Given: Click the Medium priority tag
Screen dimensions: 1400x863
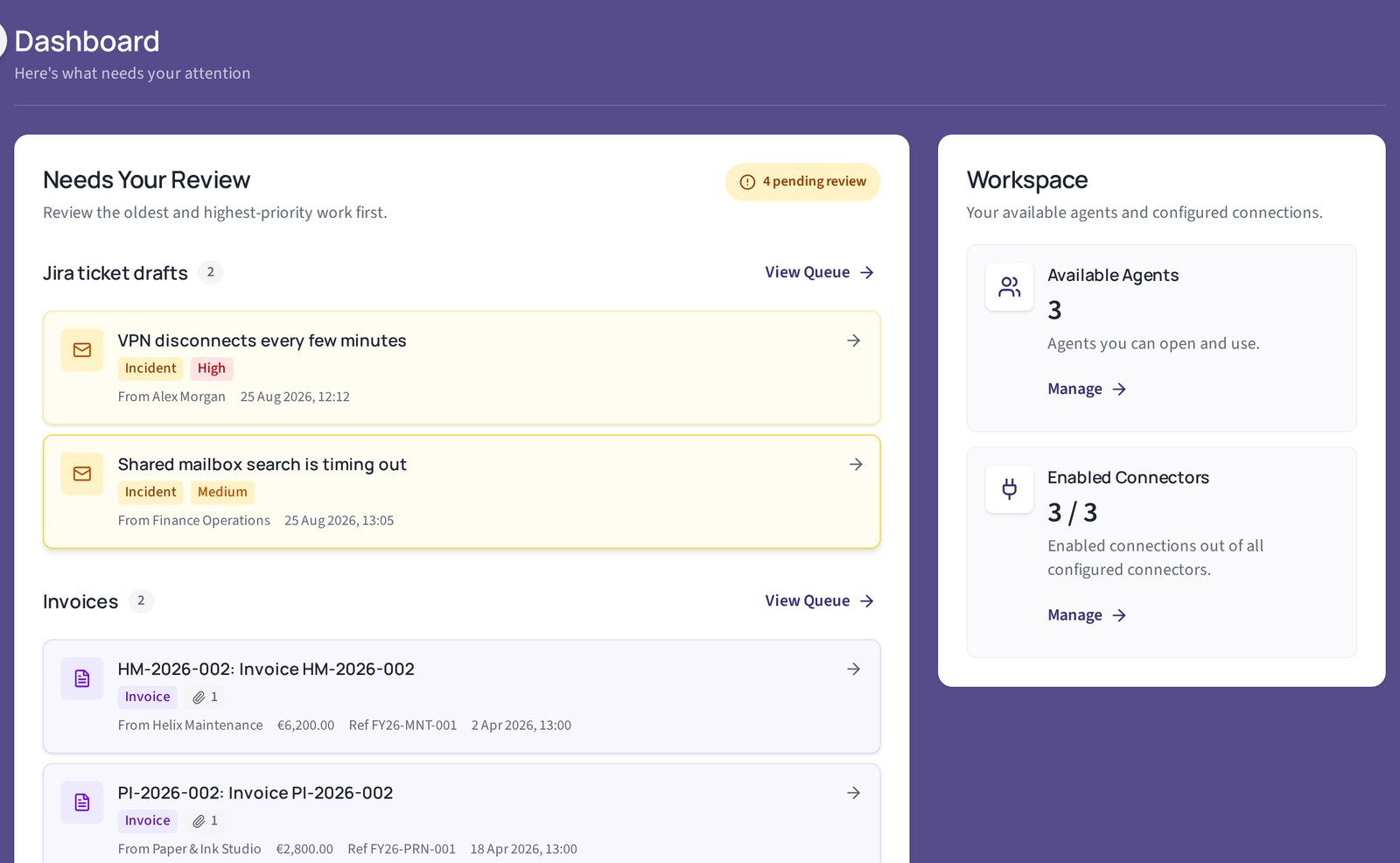Looking at the screenshot, I should click(222, 492).
